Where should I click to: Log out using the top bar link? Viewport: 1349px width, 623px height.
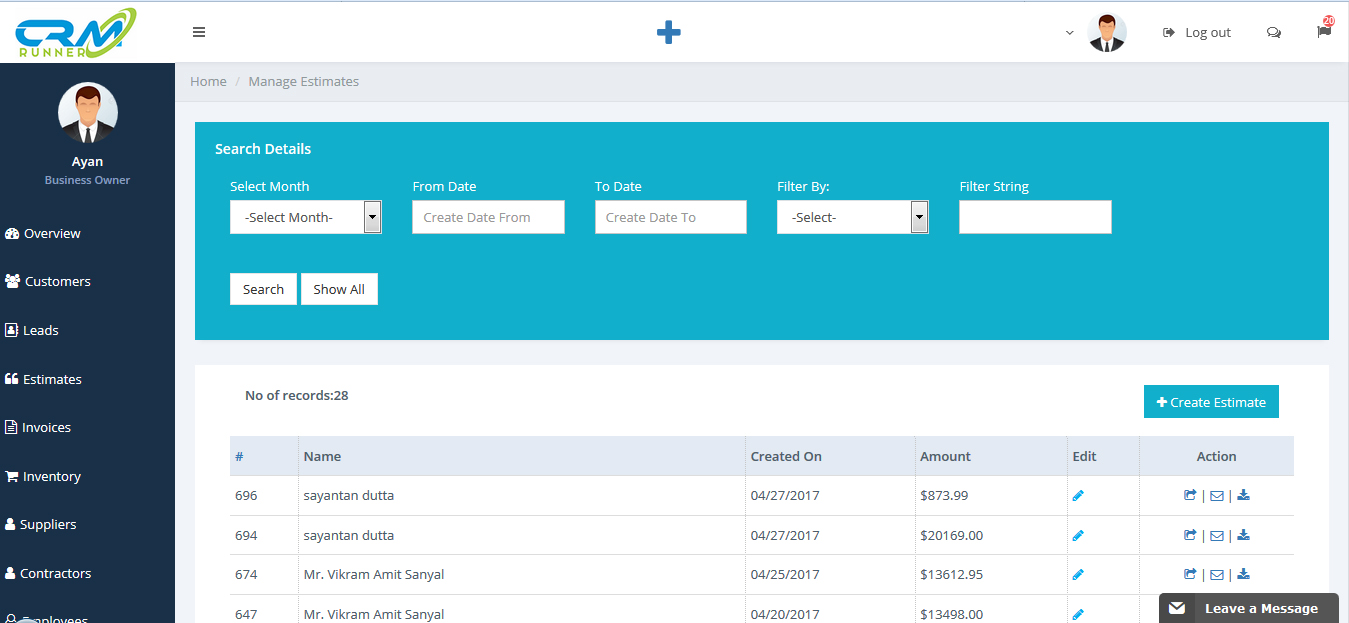pyautogui.click(x=1196, y=31)
